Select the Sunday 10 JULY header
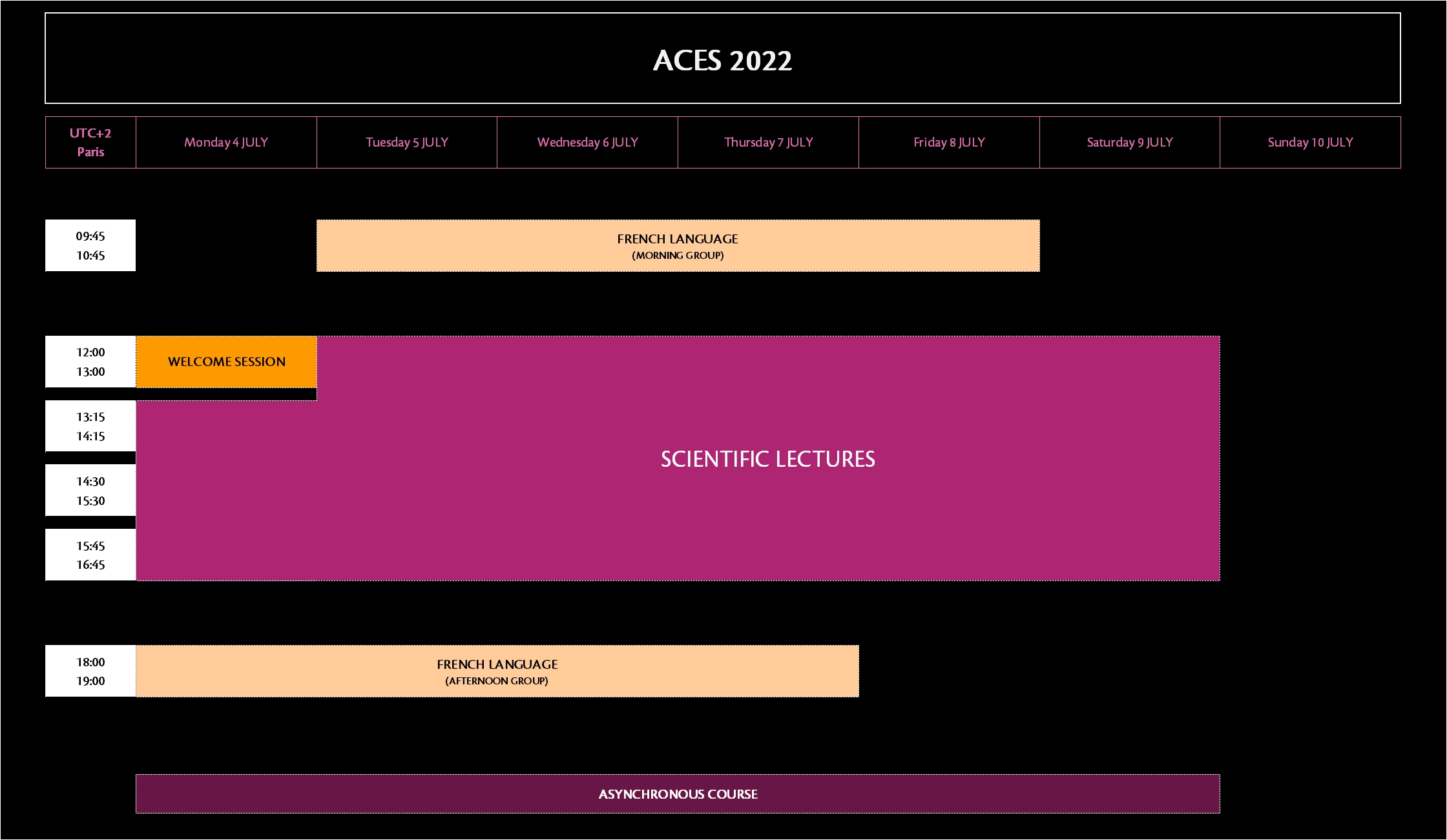 pyautogui.click(x=1310, y=143)
